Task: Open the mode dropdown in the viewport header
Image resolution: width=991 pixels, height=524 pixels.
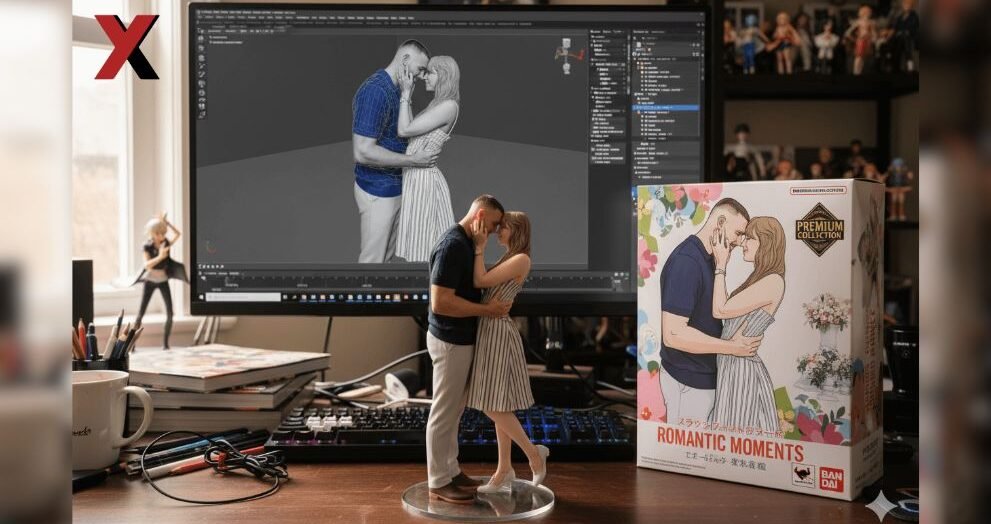Action: pos(215,29)
